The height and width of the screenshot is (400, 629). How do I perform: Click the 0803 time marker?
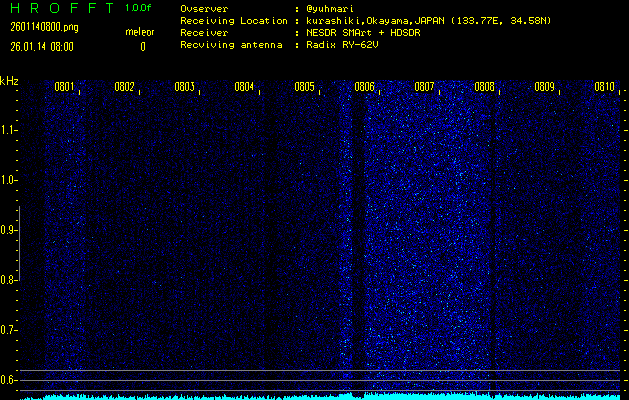pyautogui.click(x=185, y=87)
